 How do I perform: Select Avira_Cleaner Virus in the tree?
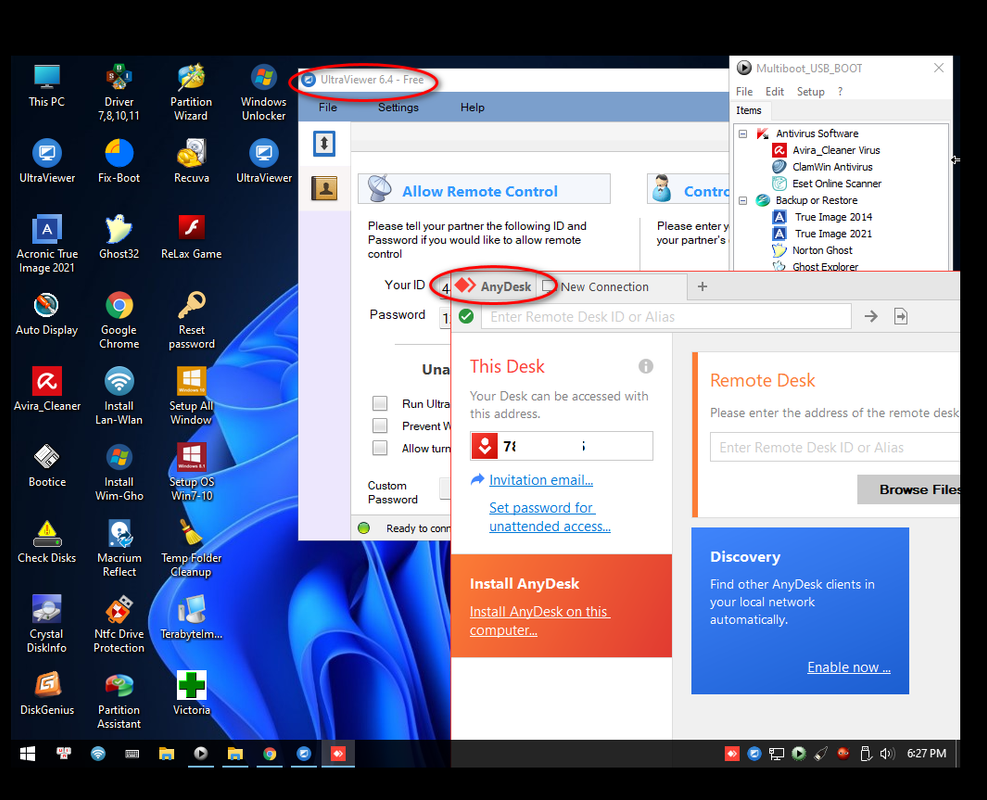[835, 150]
